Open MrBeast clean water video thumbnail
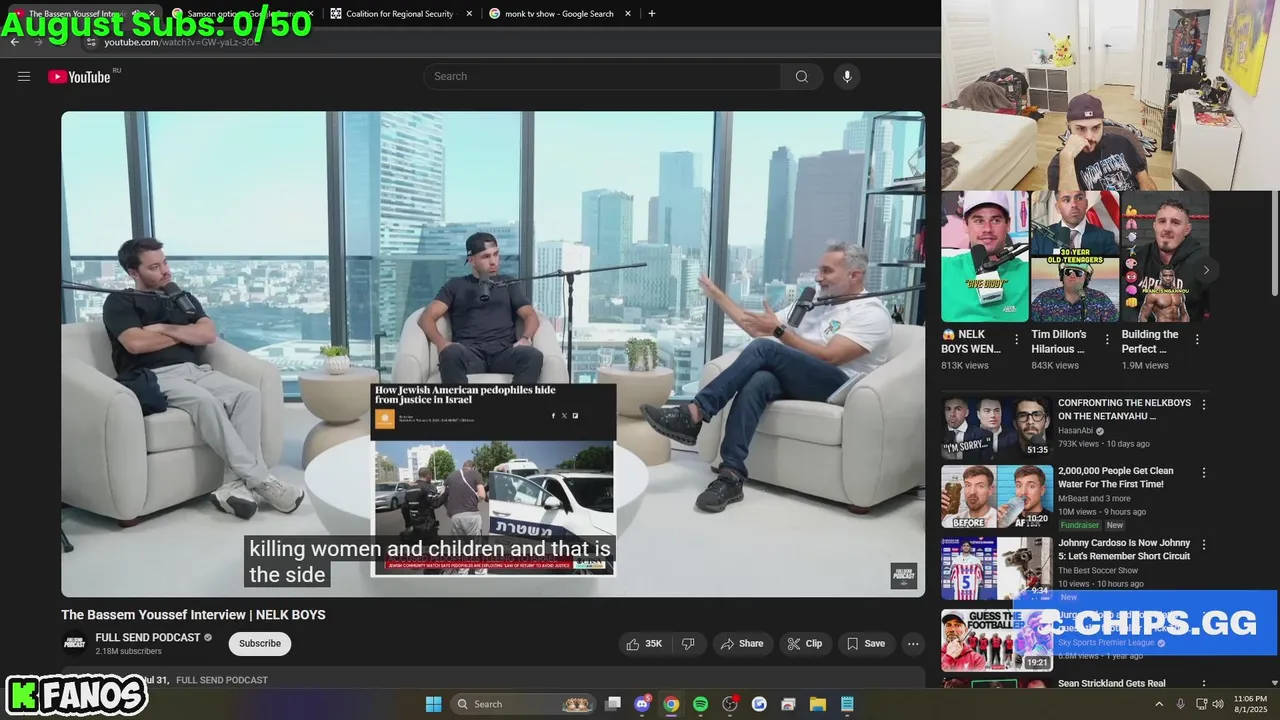Image resolution: width=1280 pixels, height=720 pixels. pyautogui.click(x=996, y=496)
